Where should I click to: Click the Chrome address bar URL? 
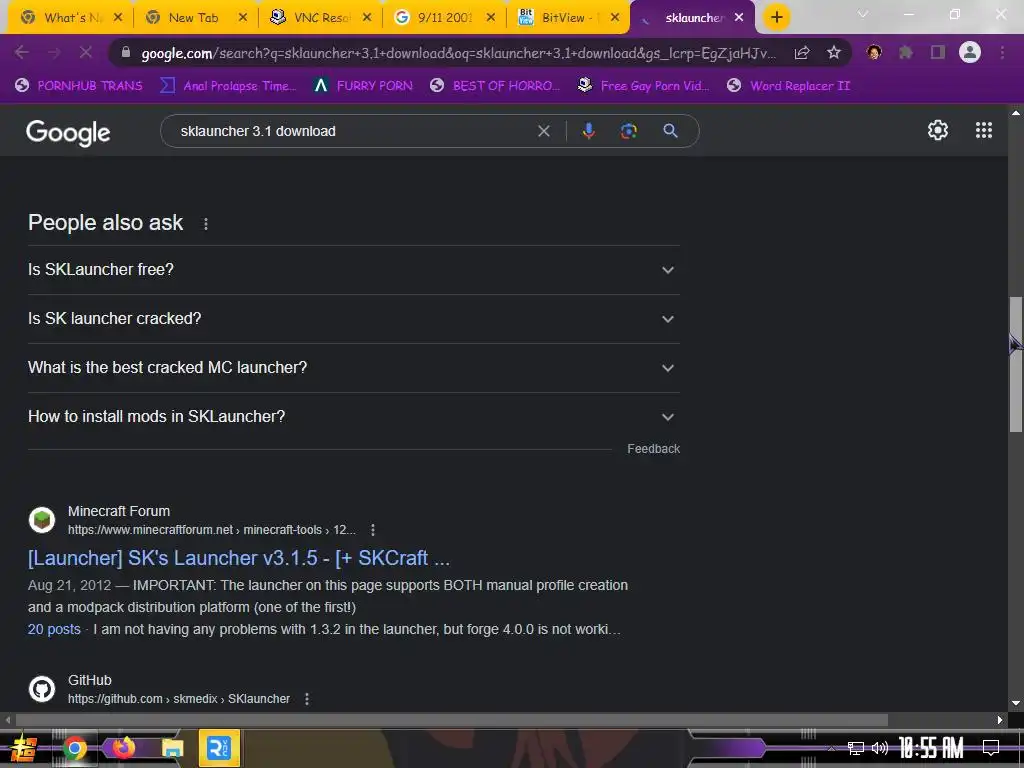(x=458, y=54)
